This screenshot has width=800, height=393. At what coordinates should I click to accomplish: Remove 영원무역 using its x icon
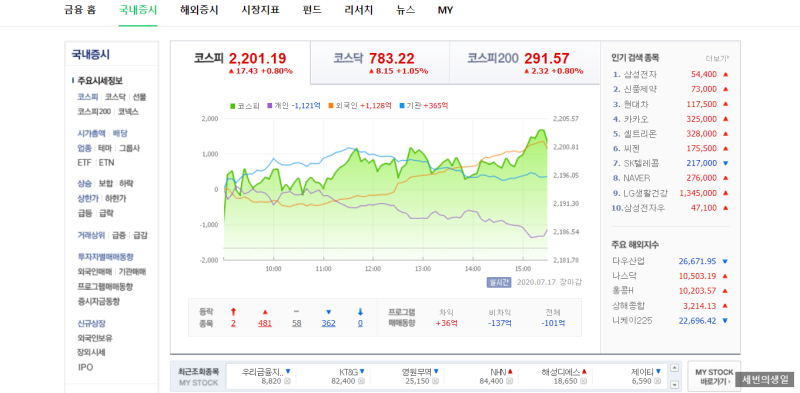pyautogui.click(x=435, y=382)
